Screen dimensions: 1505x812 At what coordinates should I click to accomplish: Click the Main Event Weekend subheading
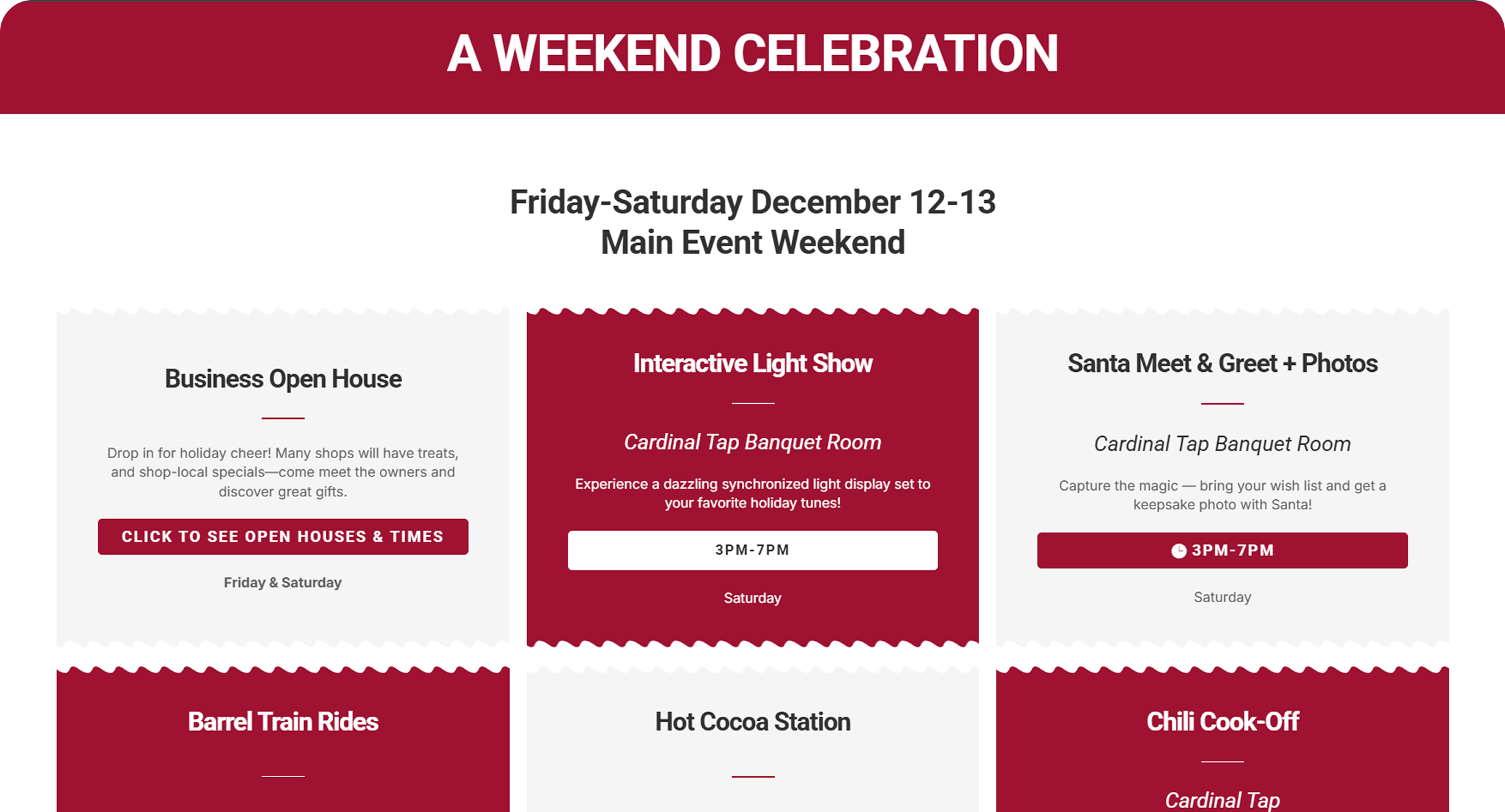(752, 243)
